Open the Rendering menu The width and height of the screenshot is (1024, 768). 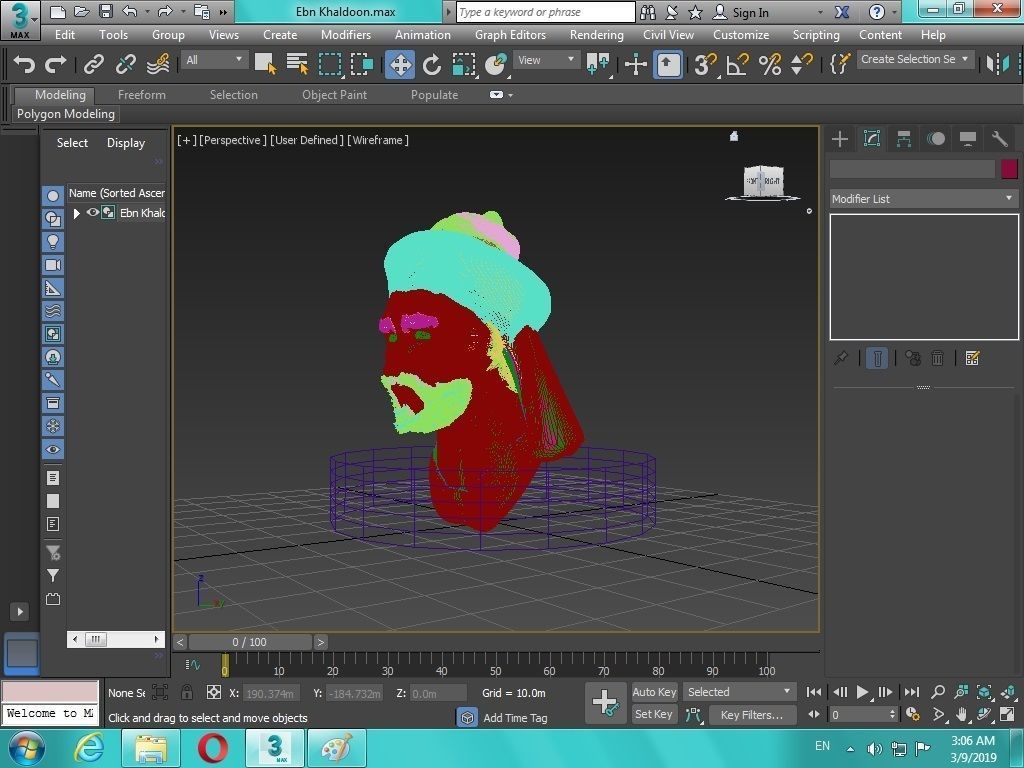(x=596, y=35)
